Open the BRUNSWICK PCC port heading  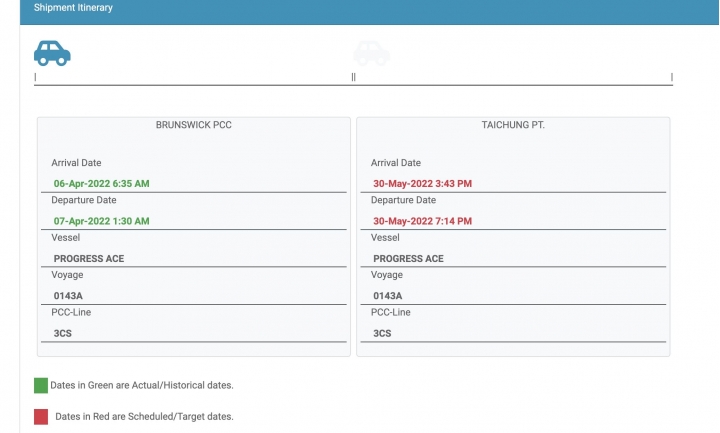coord(194,125)
